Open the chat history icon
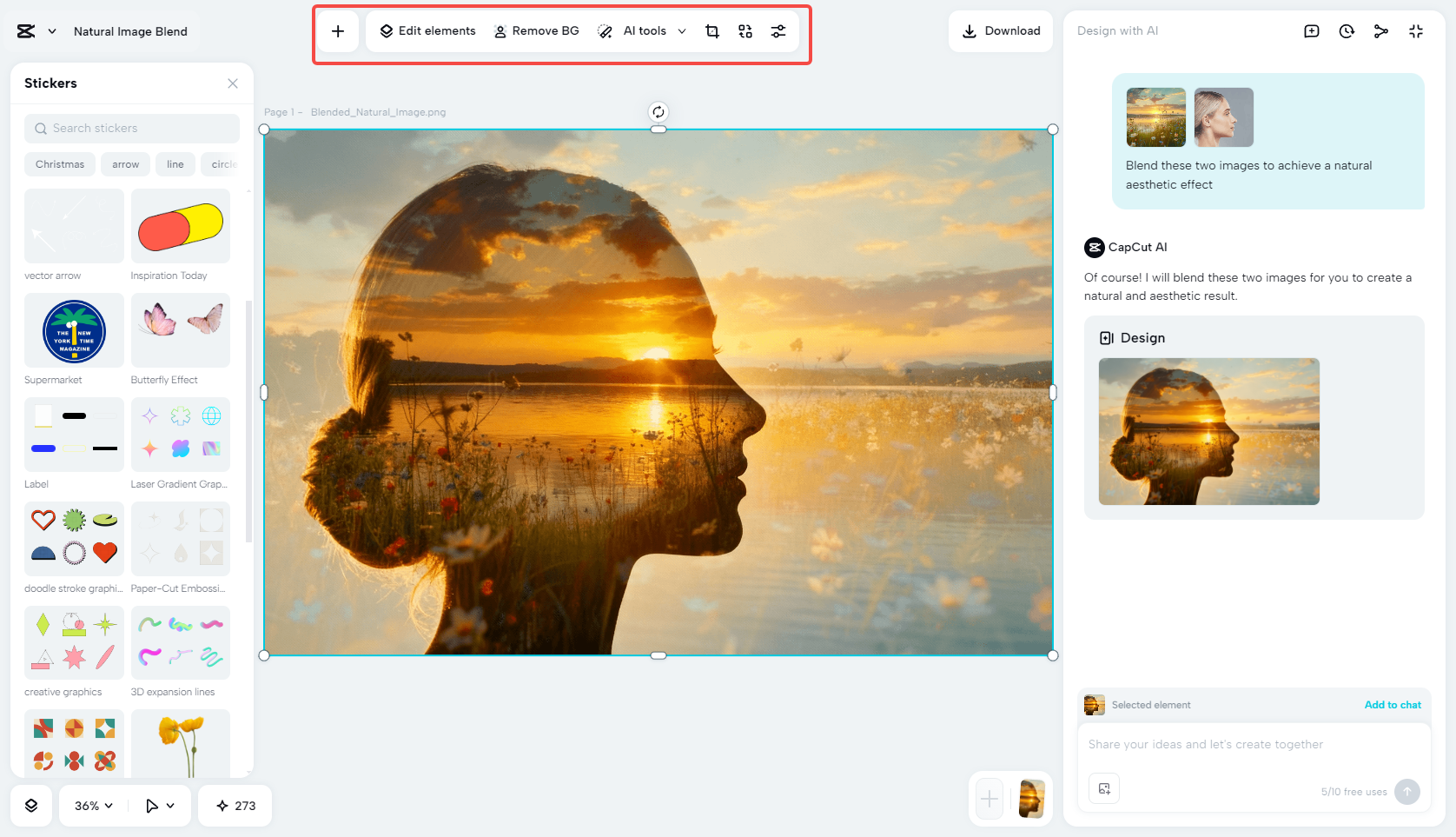Viewport: 1456px width, 837px height. pos(1346,30)
